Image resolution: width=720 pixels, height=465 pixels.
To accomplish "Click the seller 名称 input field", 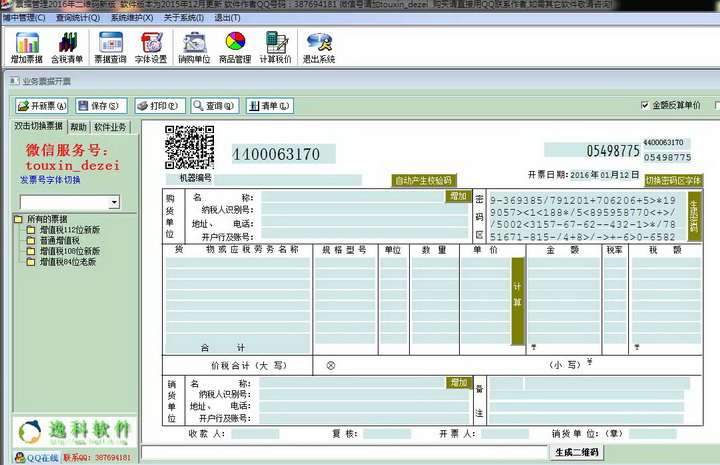I will [352, 383].
